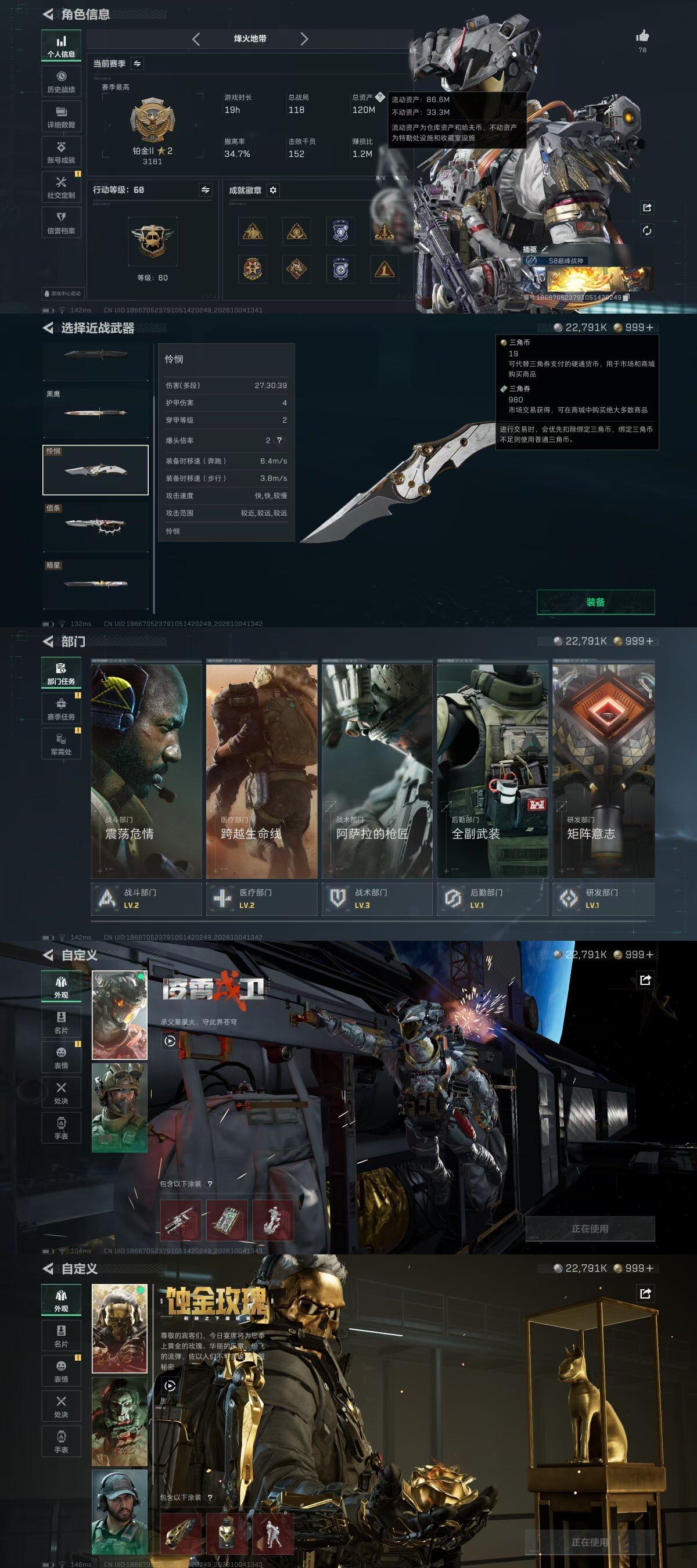This screenshot has height=1568, width=697.
Task: Click the green 装备 button
Action: [595, 602]
